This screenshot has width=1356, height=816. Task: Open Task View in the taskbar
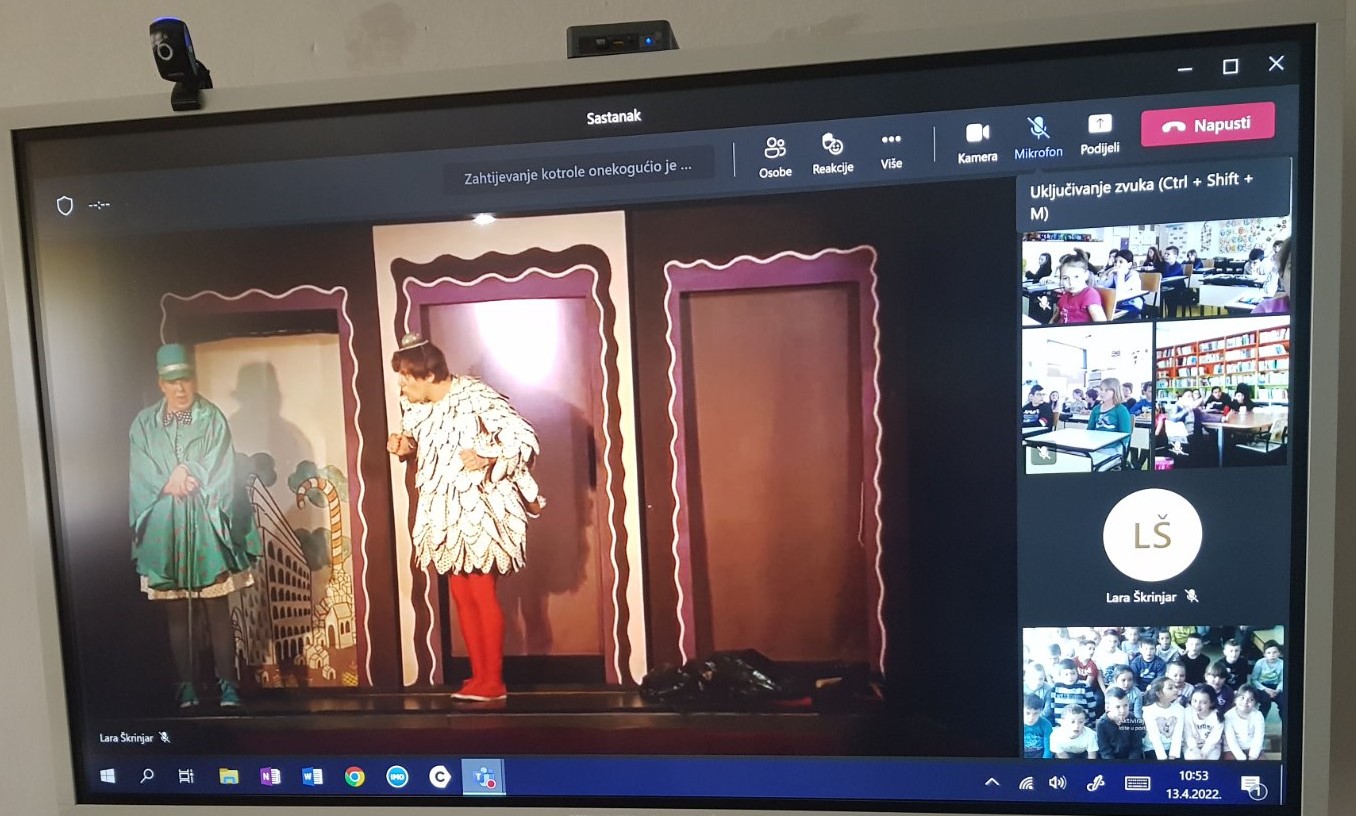186,775
